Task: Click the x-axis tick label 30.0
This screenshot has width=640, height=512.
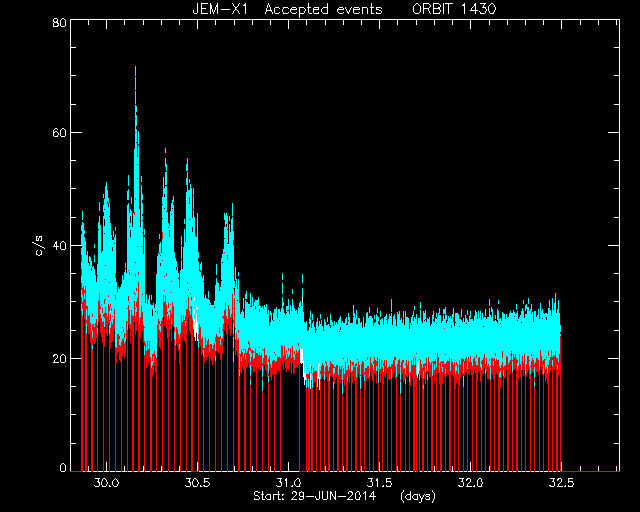Action: click(106, 483)
